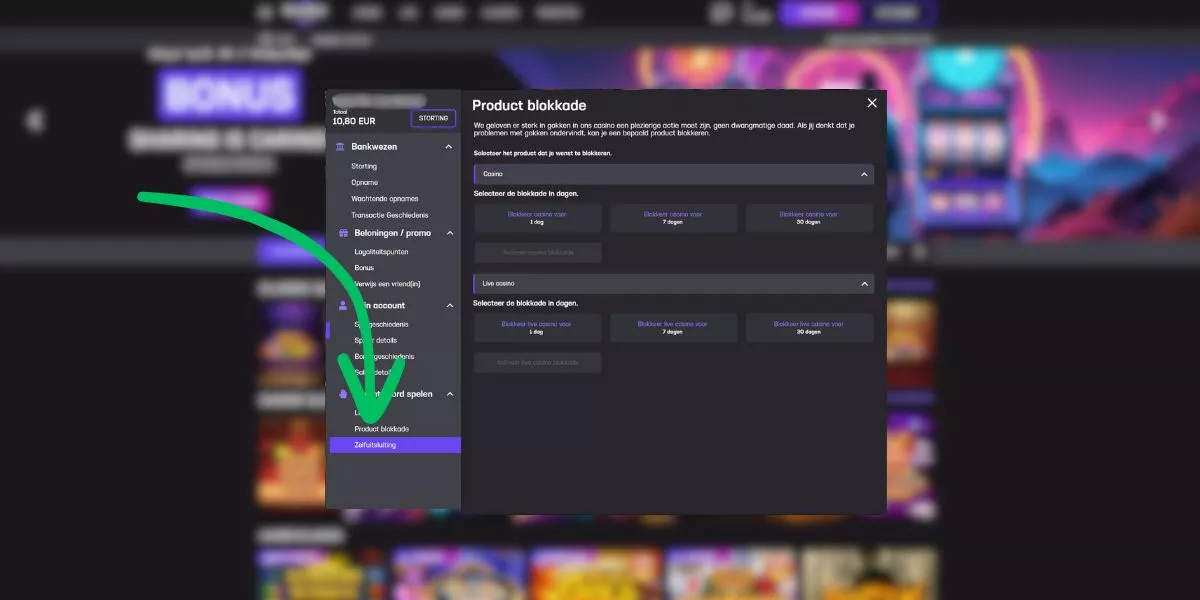Collapse the Bankwezen section chevron
Viewport: 1200px width, 600px height.
(449, 147)
